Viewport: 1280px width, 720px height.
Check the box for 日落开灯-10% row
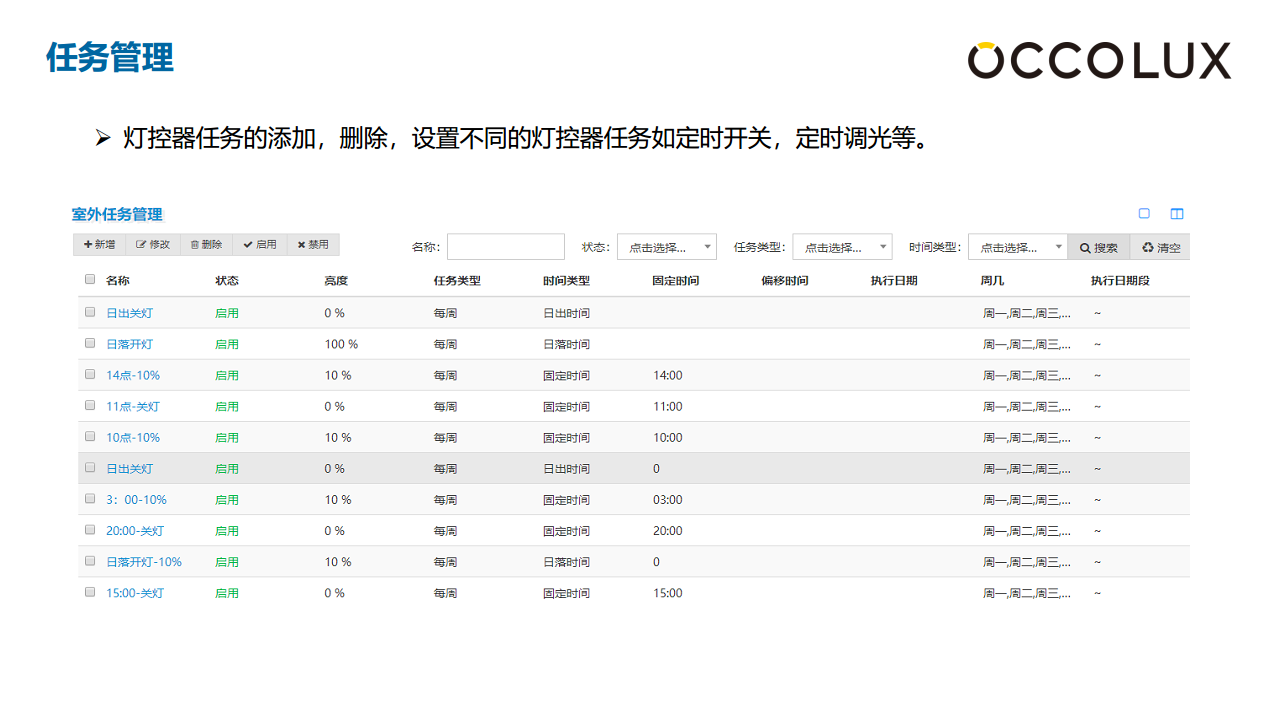[90, 560]
